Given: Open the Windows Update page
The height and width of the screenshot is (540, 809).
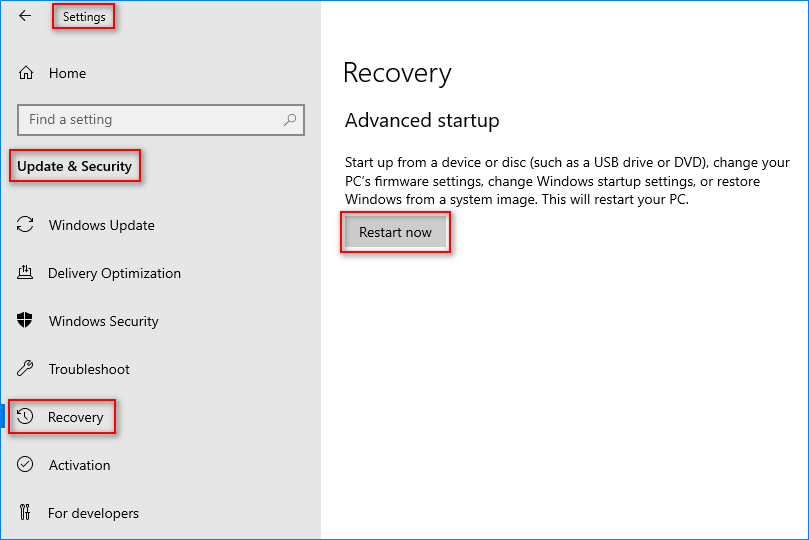Looking at the screenshot, I should tap(102, 225).
